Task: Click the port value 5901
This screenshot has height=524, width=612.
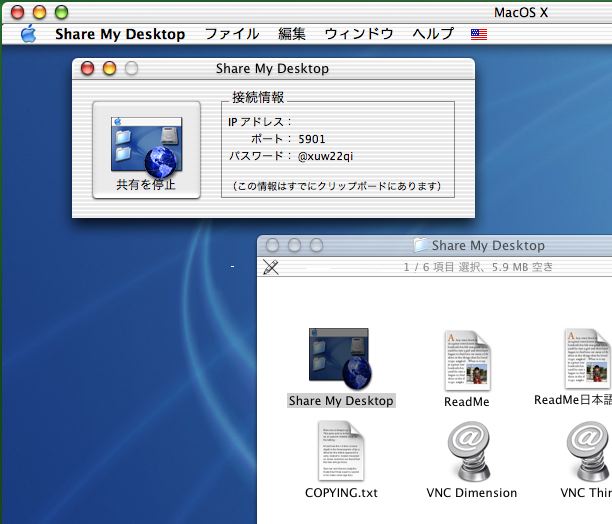Action: pos(311,139)
